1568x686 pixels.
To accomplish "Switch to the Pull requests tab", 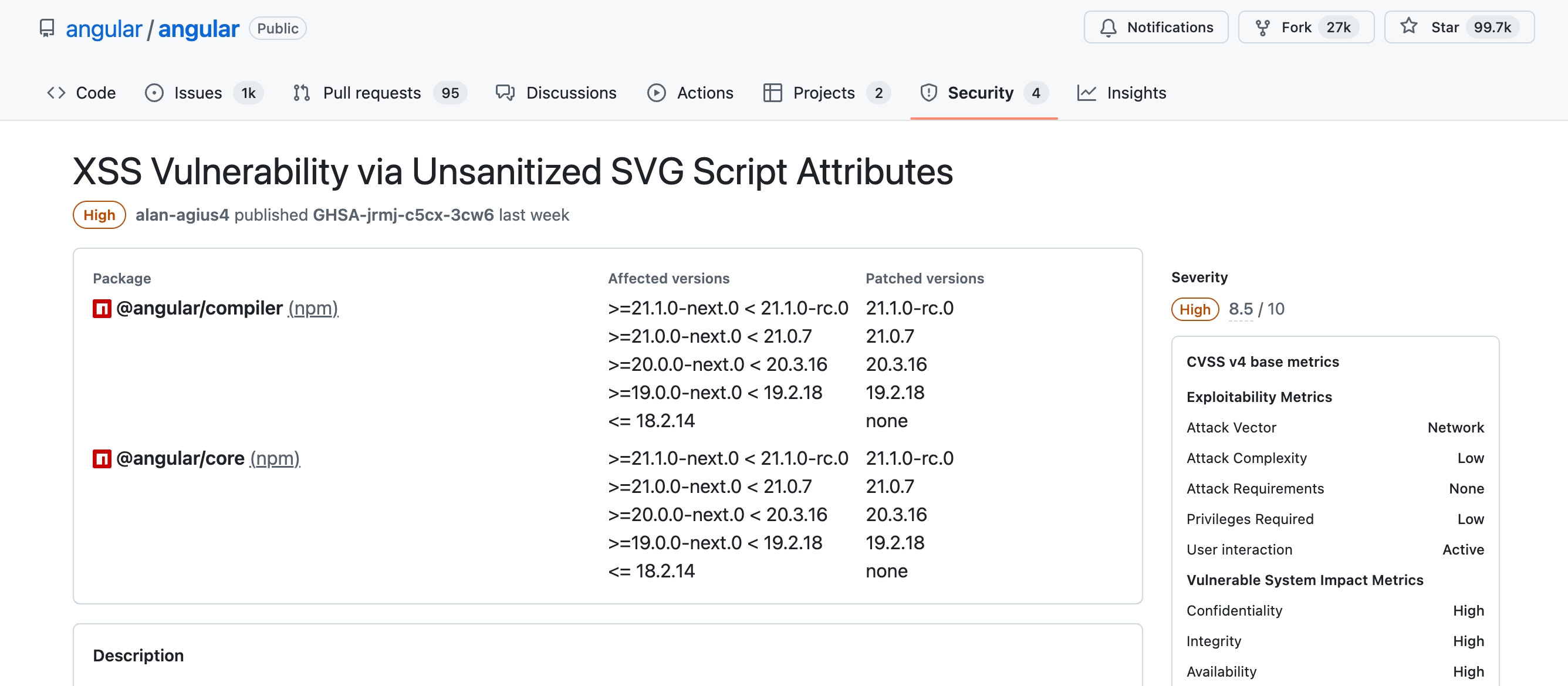I will click(x=372, y=93).
